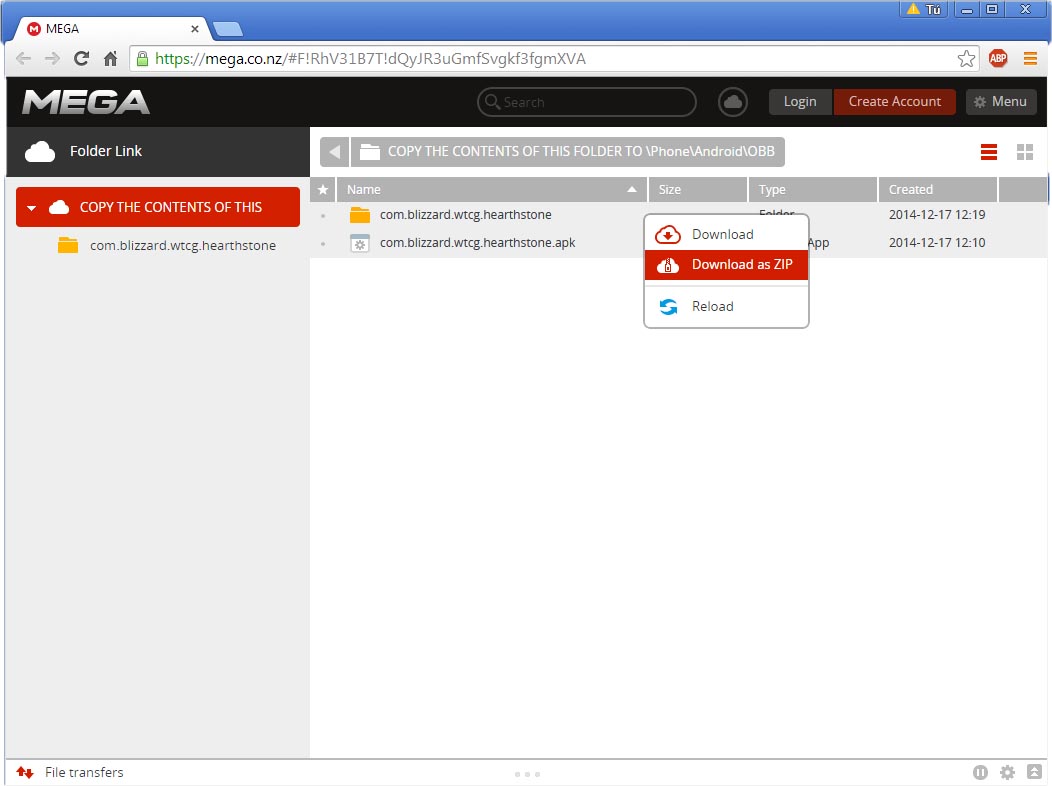1052x786 pixels.
Task: Select com.blizzard.wtcg.hearthstone.apk file row
Action: [678, 243]
